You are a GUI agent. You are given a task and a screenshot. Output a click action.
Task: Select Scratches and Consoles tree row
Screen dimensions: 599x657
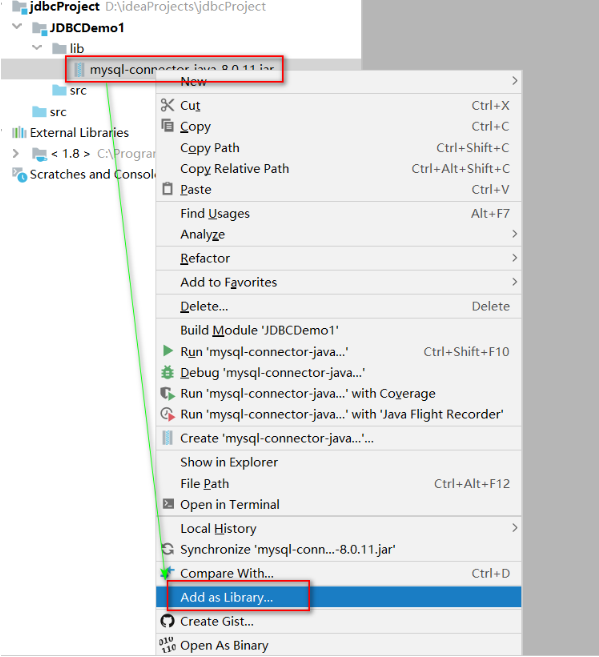(92, 174)
